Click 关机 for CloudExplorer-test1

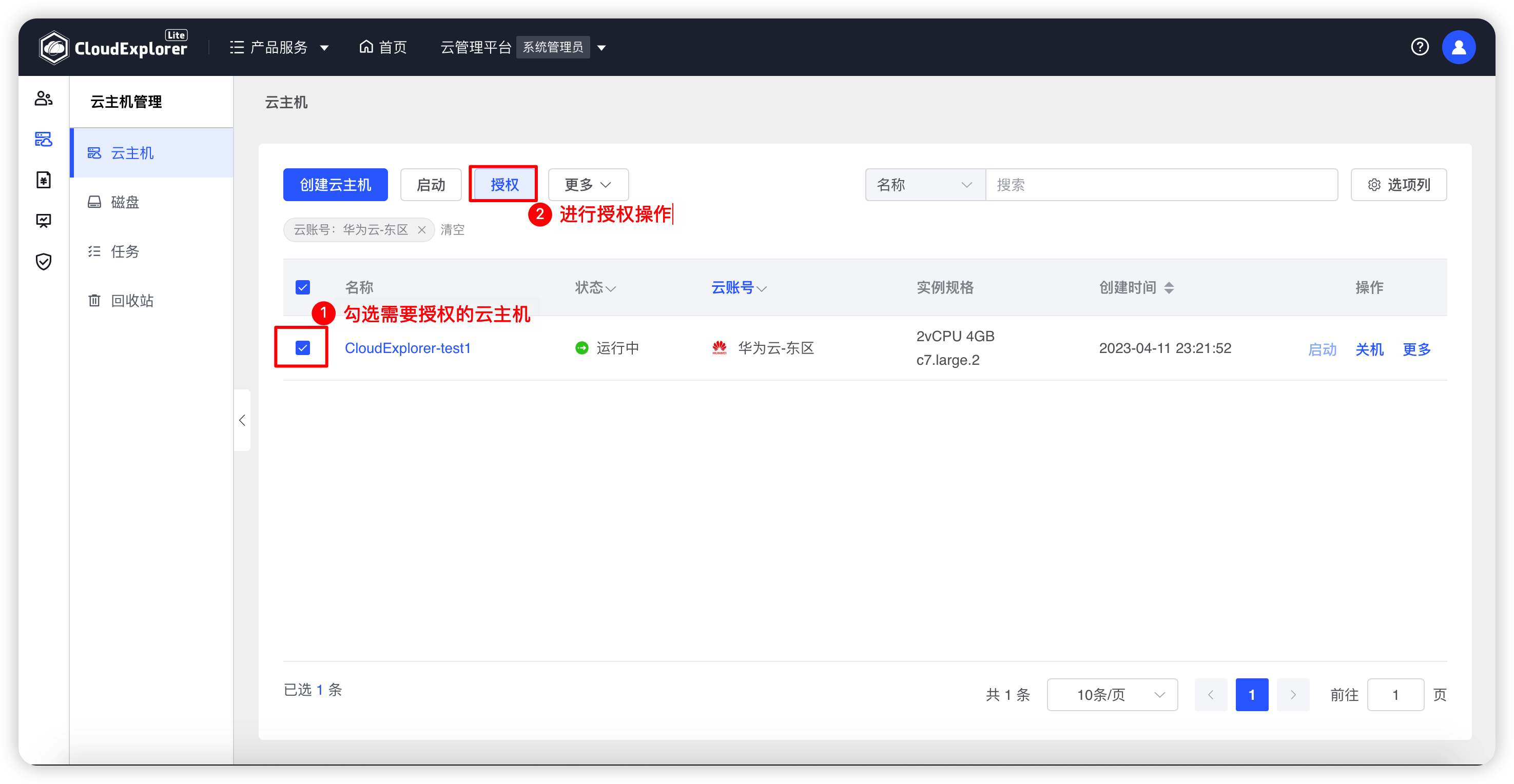[x=1369, y=349]
